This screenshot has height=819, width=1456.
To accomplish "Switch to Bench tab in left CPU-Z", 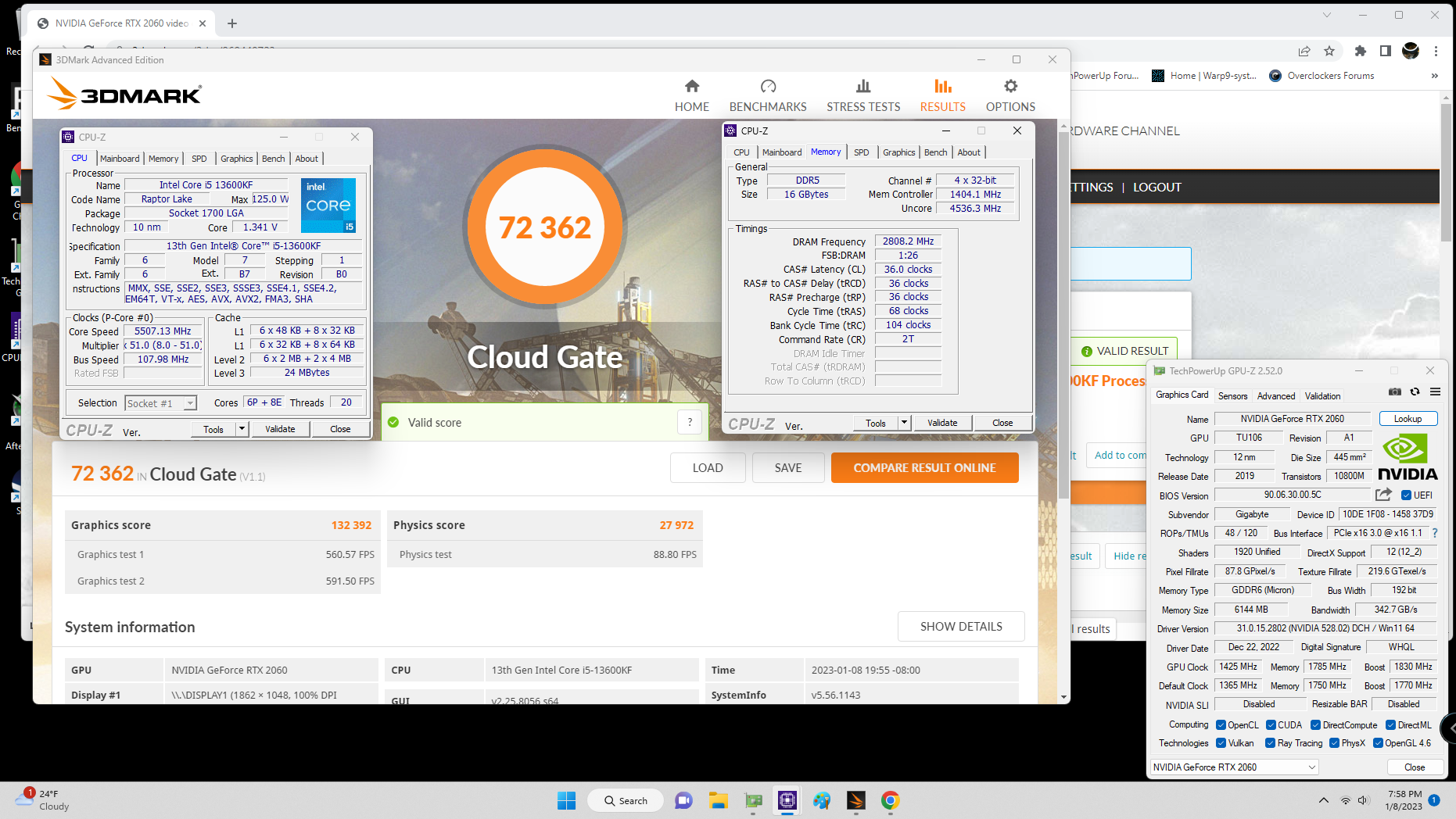I will click(273, 159).
